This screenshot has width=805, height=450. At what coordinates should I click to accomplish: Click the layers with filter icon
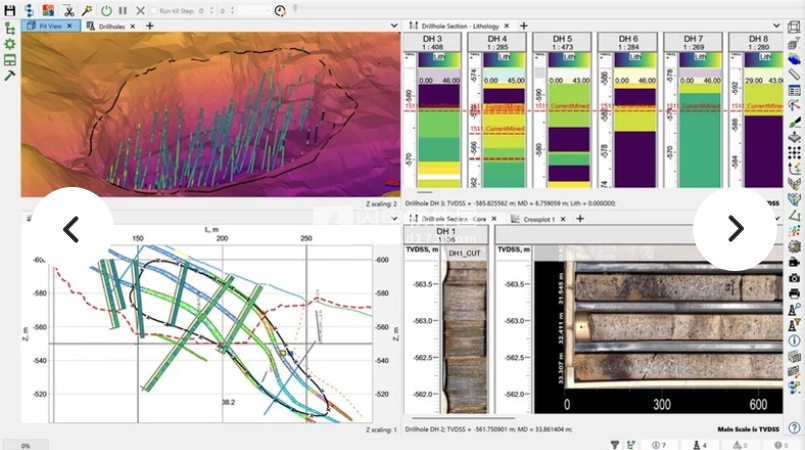pyautogui.click(x=794, y=44)
